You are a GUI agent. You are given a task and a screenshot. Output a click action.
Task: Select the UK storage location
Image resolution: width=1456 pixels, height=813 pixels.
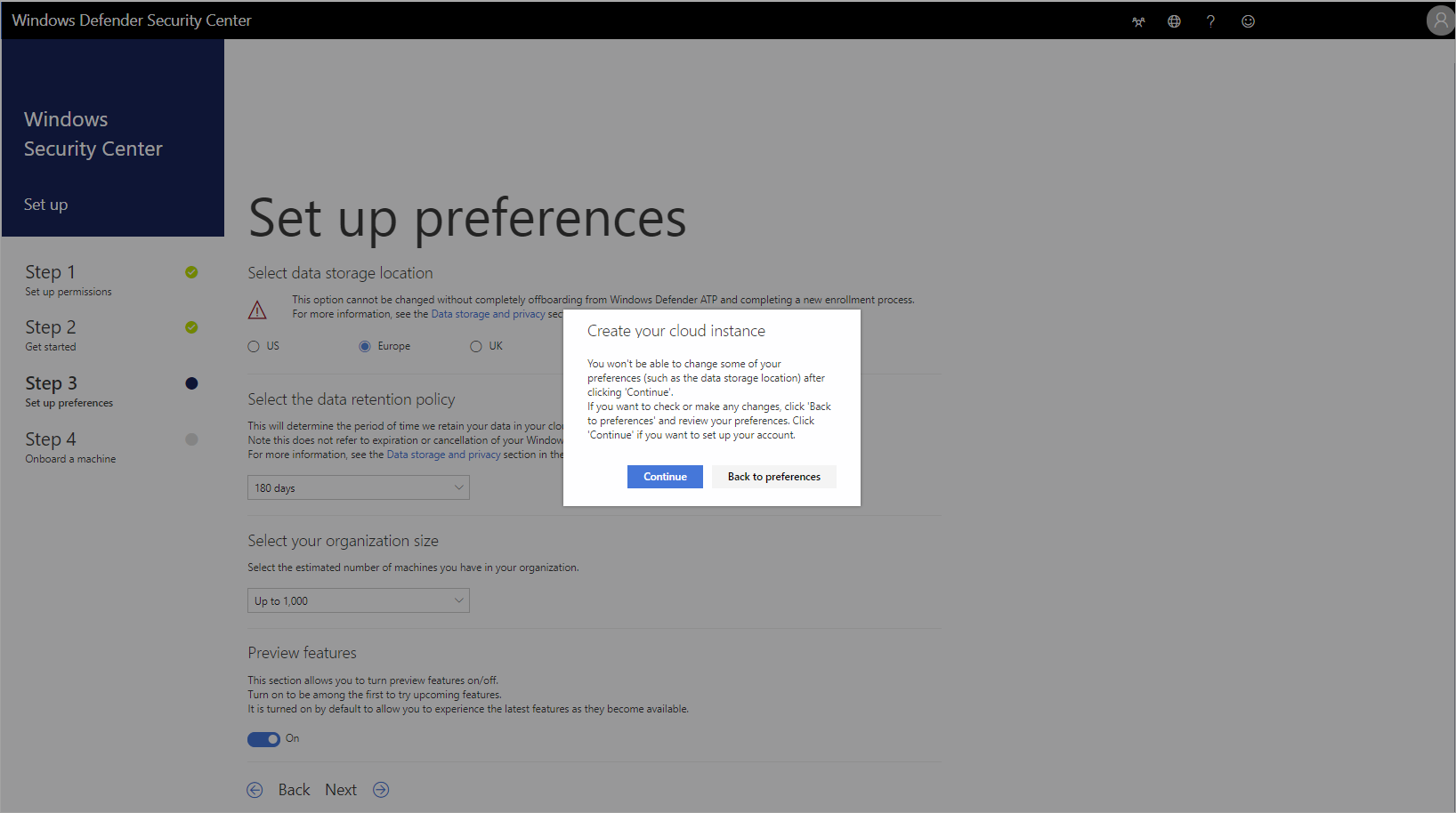tap(476, 346)
